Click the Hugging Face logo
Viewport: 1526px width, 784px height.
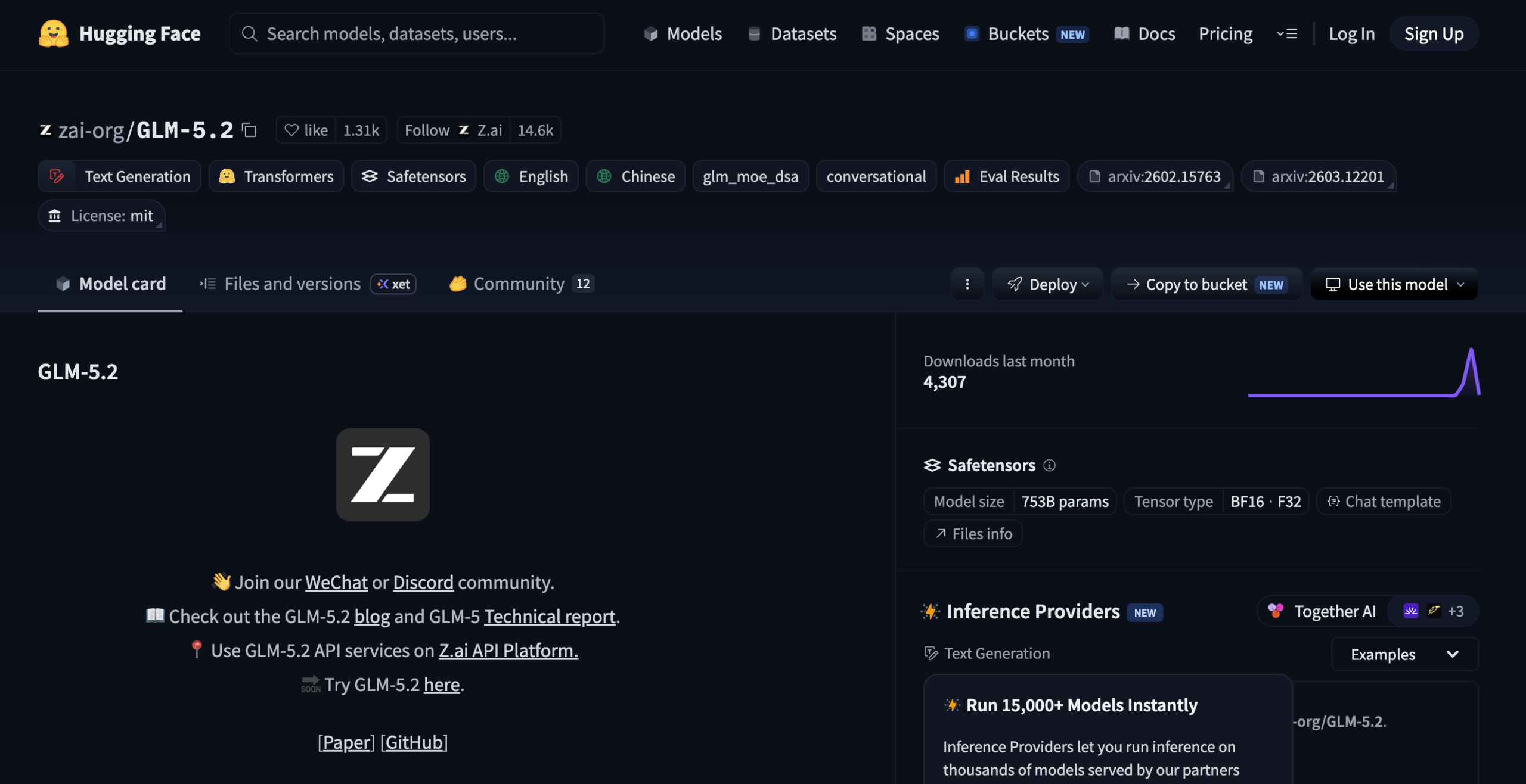119,33
